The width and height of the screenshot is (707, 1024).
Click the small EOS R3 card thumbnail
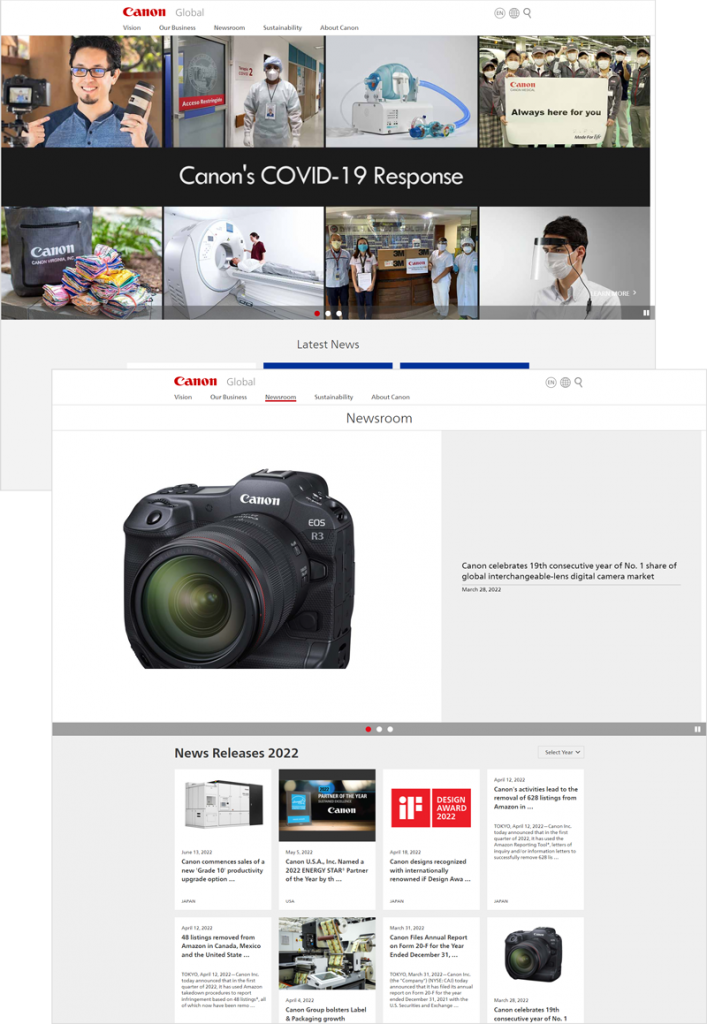pyautogui.click(x=533, y=955)
